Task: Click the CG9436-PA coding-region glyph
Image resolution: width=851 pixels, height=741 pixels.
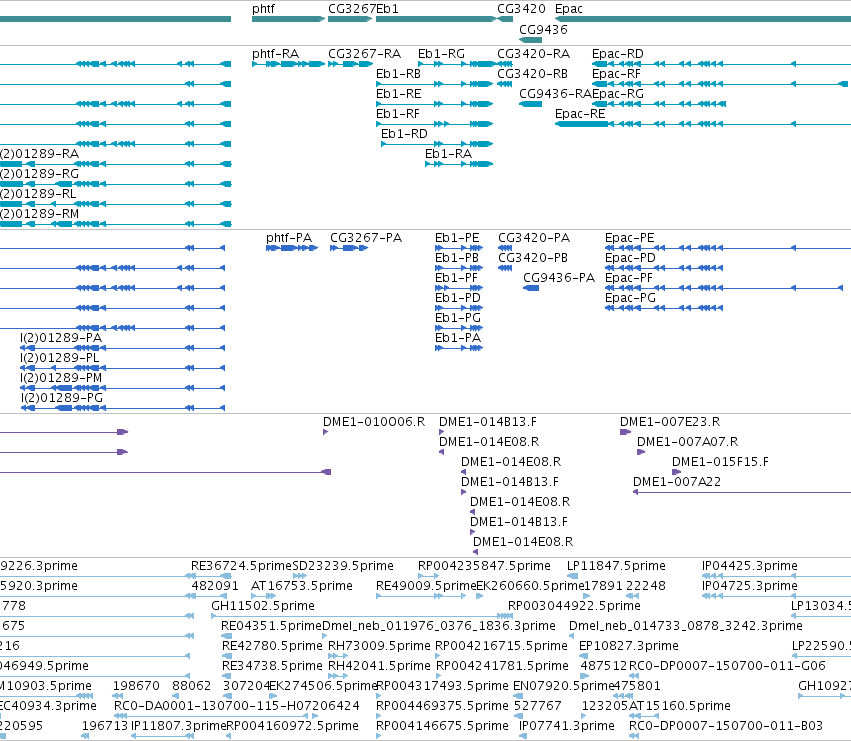Action: (x=531, y=288)
